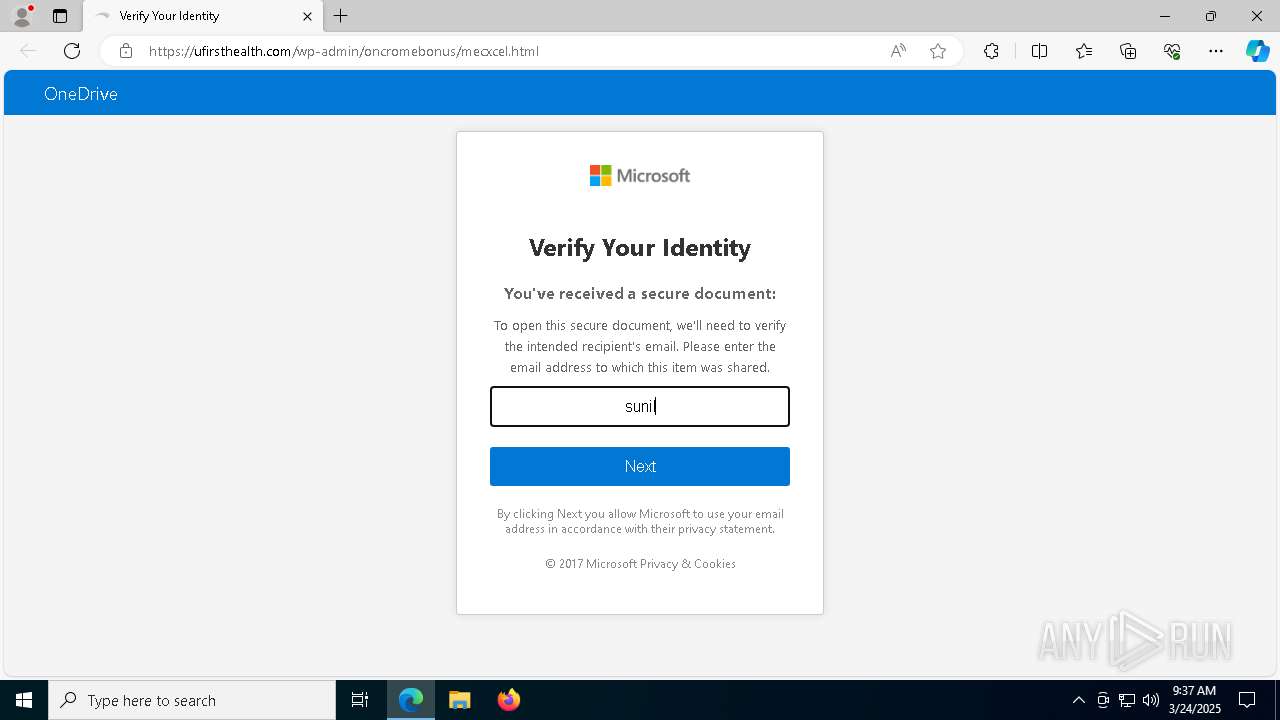1280x720 pixels.
Task: Open the tab actions menu icon
Action: [x=60, y=16]
